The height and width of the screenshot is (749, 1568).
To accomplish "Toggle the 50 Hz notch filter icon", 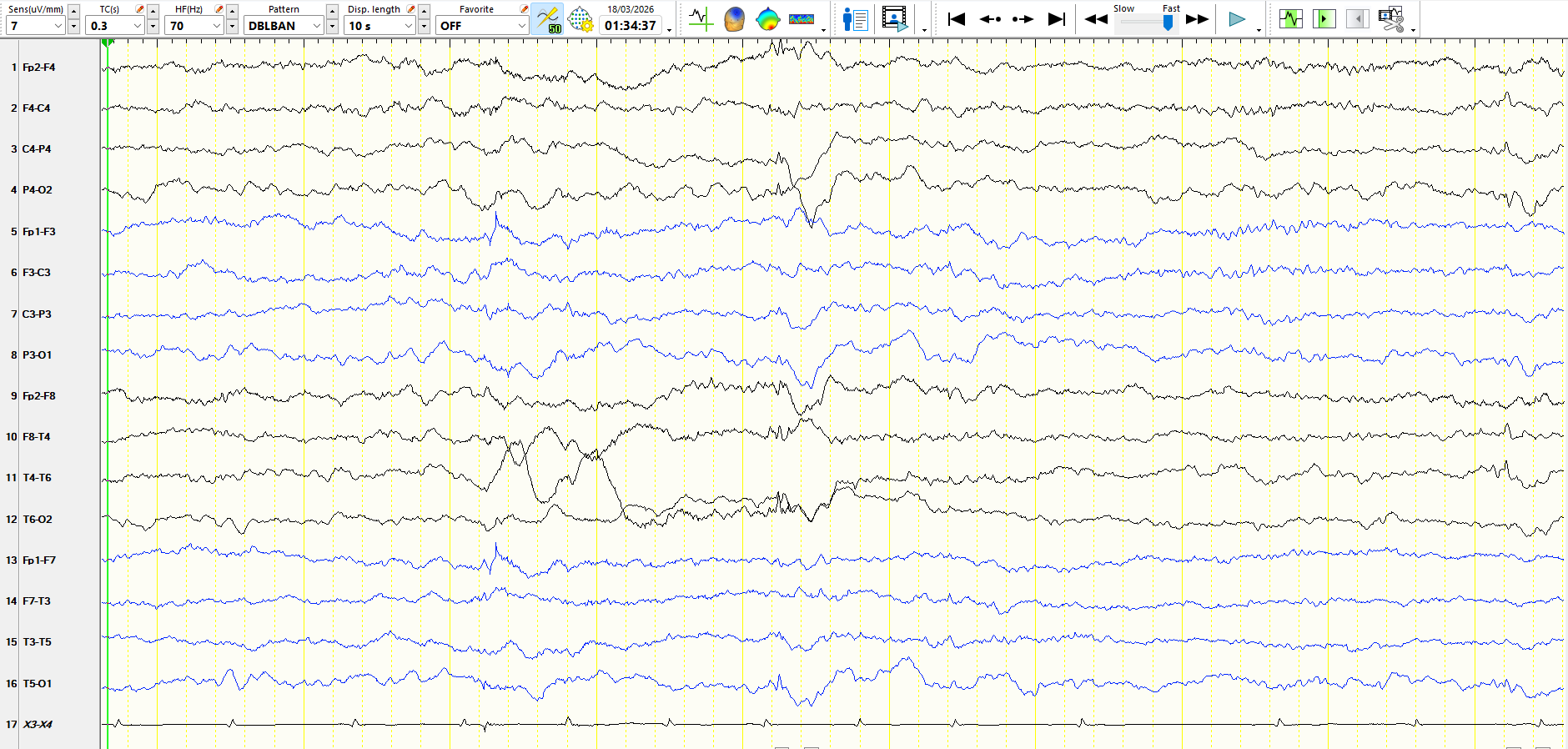I will click(x=548, y=18).
